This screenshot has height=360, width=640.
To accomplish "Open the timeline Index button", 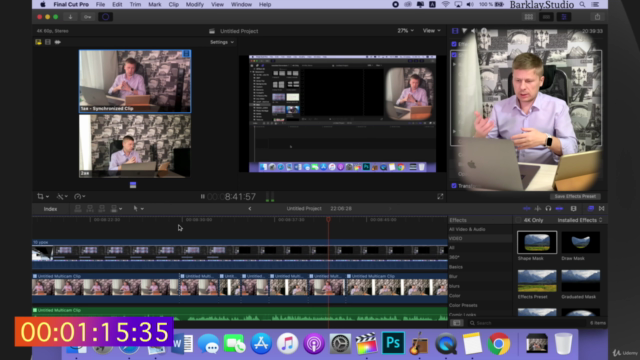I will pos(50,209).
